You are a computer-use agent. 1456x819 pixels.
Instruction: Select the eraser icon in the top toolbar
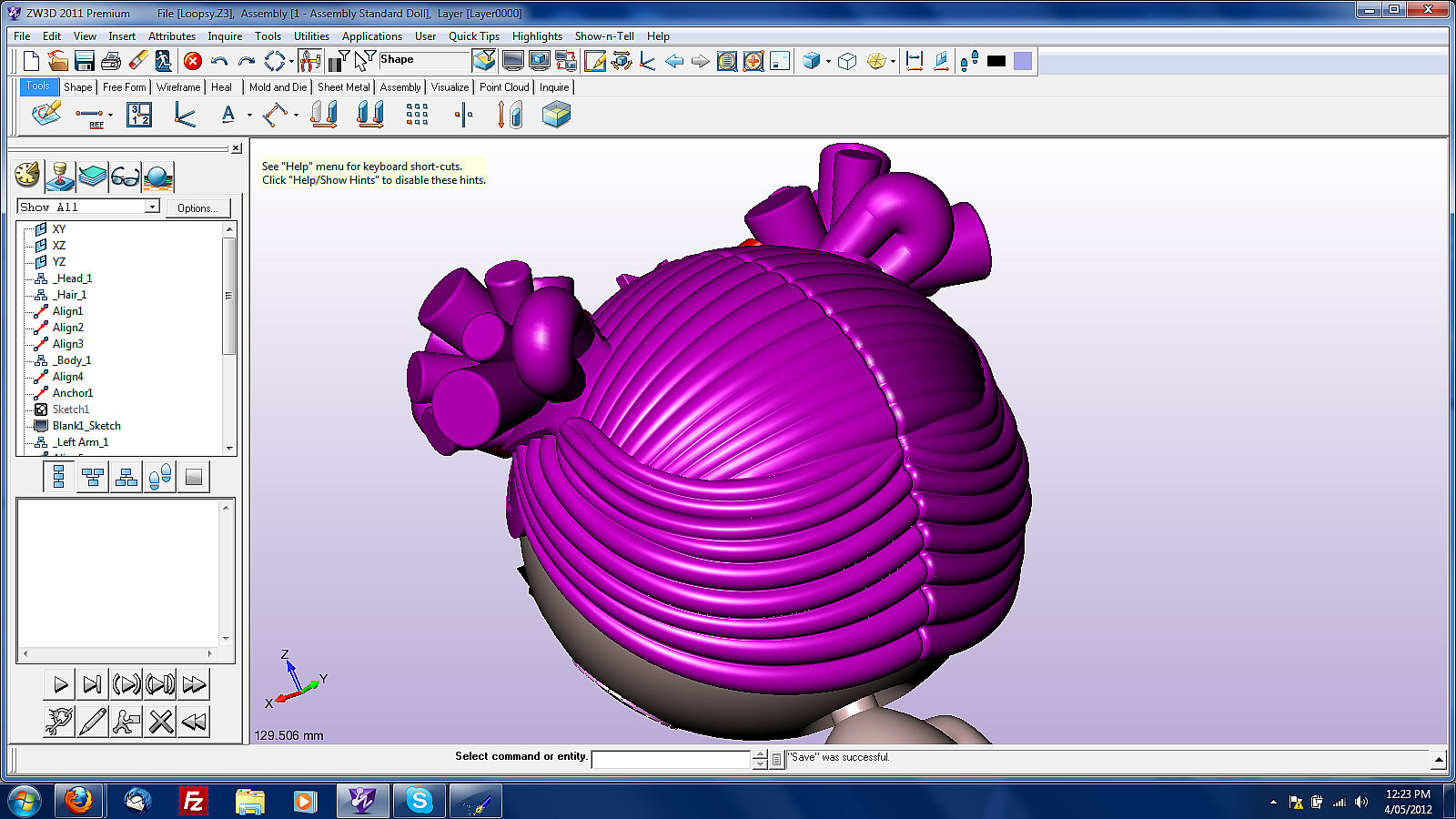[x=138, y=61]
